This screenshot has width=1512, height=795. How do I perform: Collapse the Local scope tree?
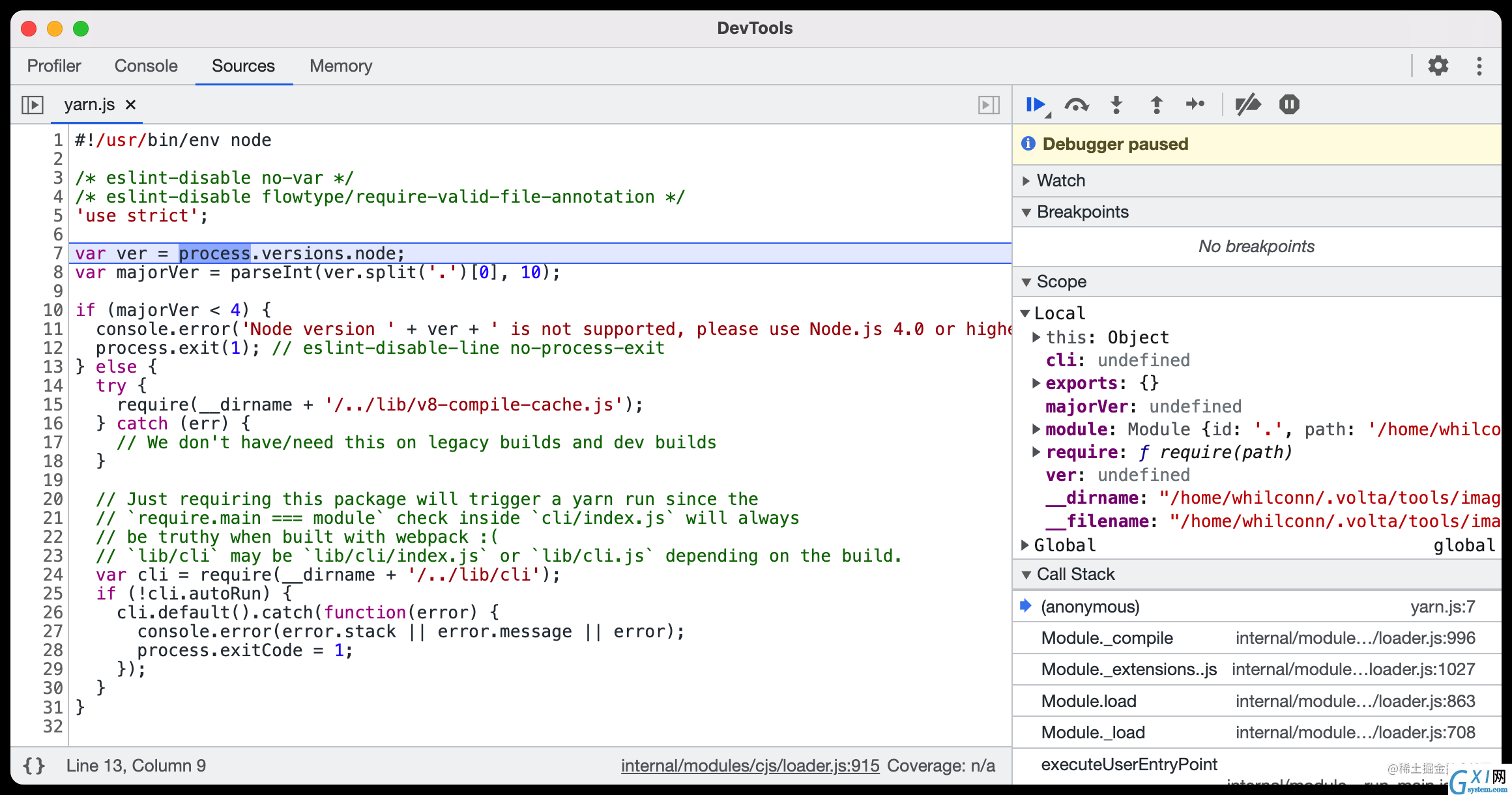(1025, 313)
